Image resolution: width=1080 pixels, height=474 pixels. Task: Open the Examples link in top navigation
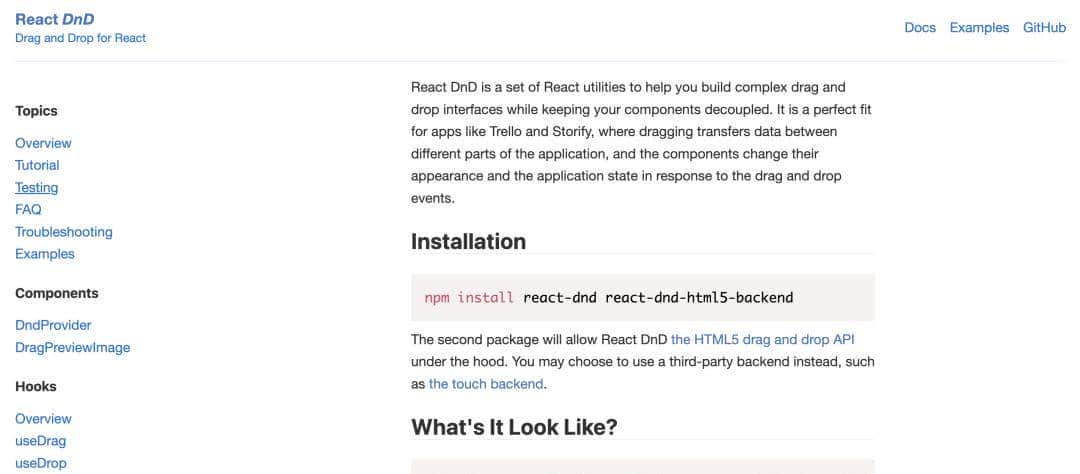click(x=979, y=28)
